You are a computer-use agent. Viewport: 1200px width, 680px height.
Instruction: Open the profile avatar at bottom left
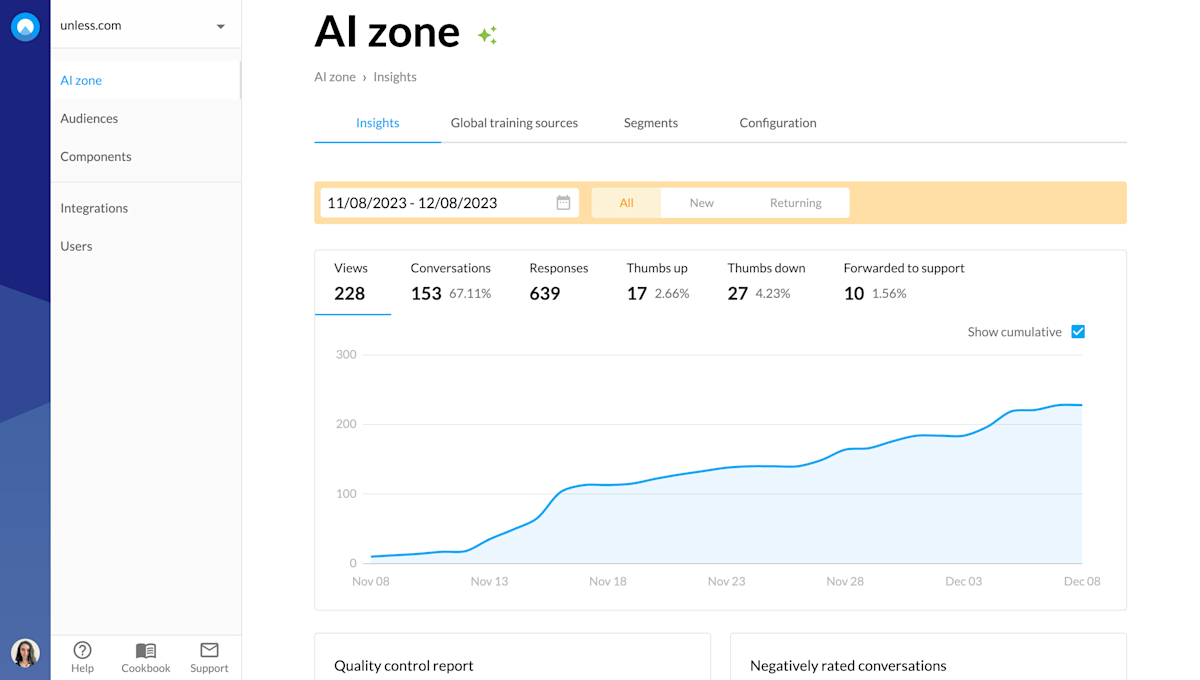(x=24, y=653)
